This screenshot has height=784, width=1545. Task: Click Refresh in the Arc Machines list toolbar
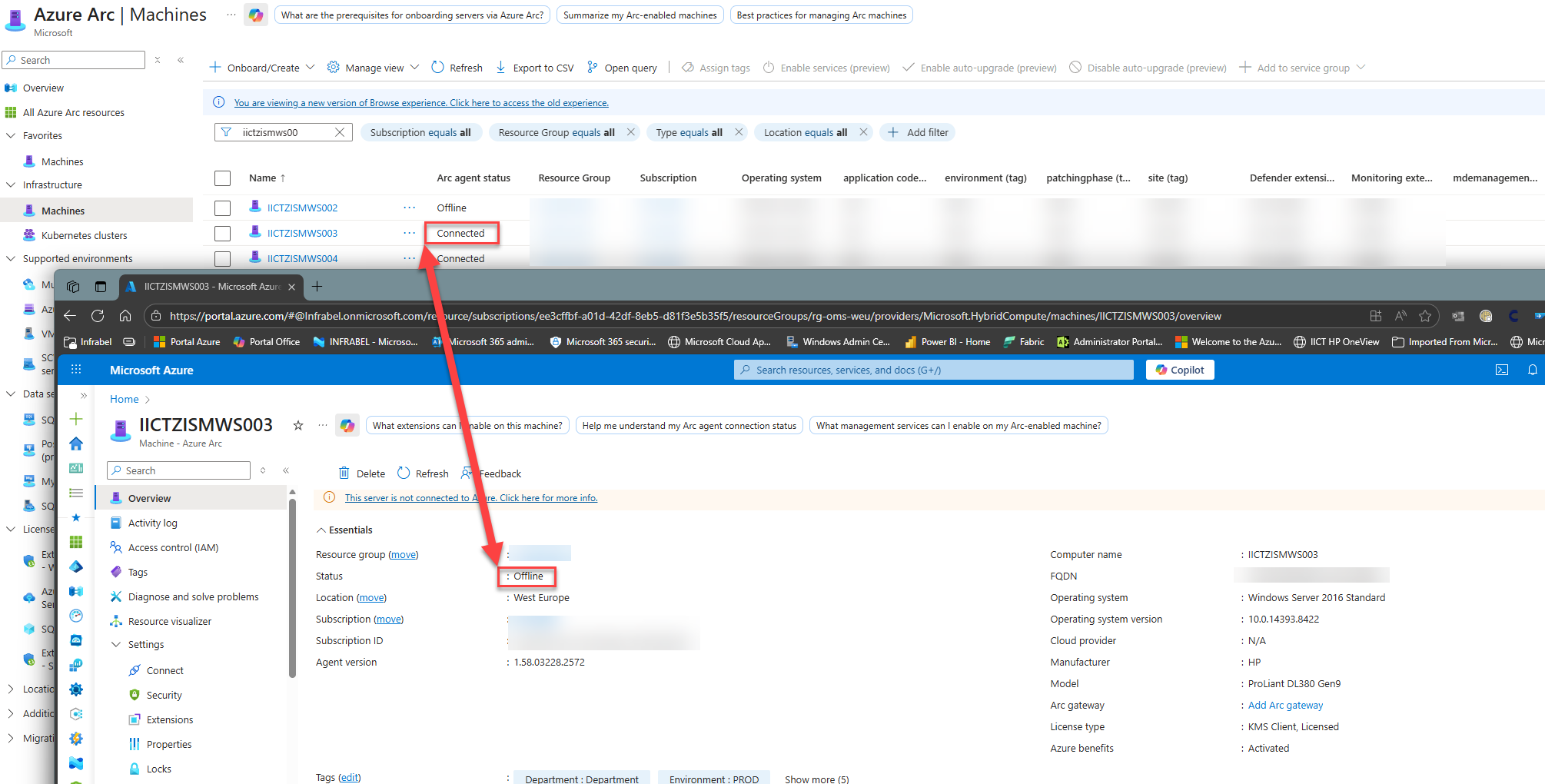tap(457, 68)
